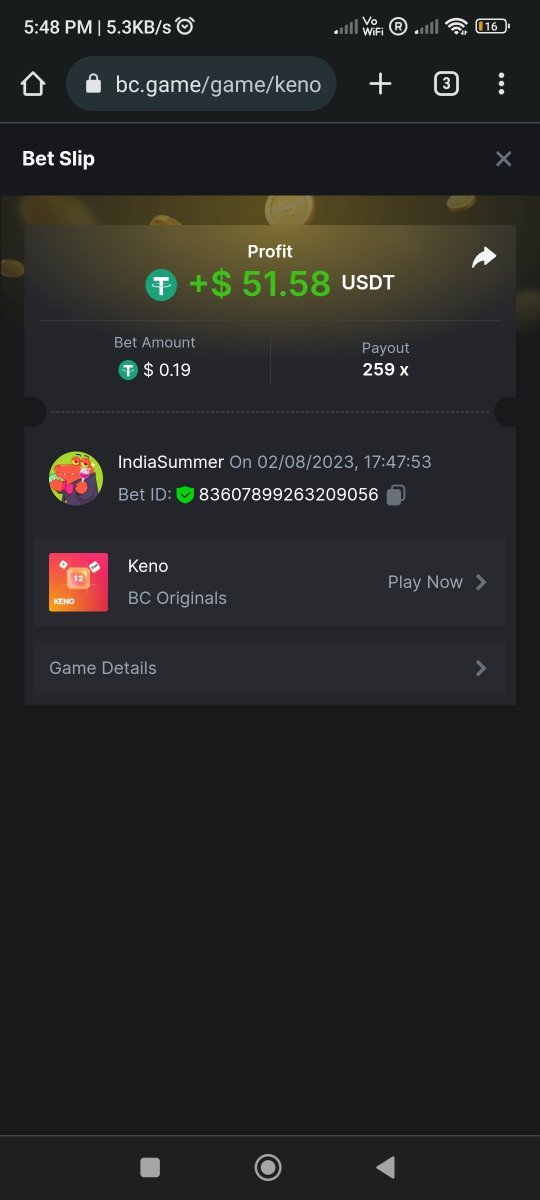The width and height of the screenshot is (540, 1200).
Task: Open the browser three-dot menu
Action: click(502, 84)
